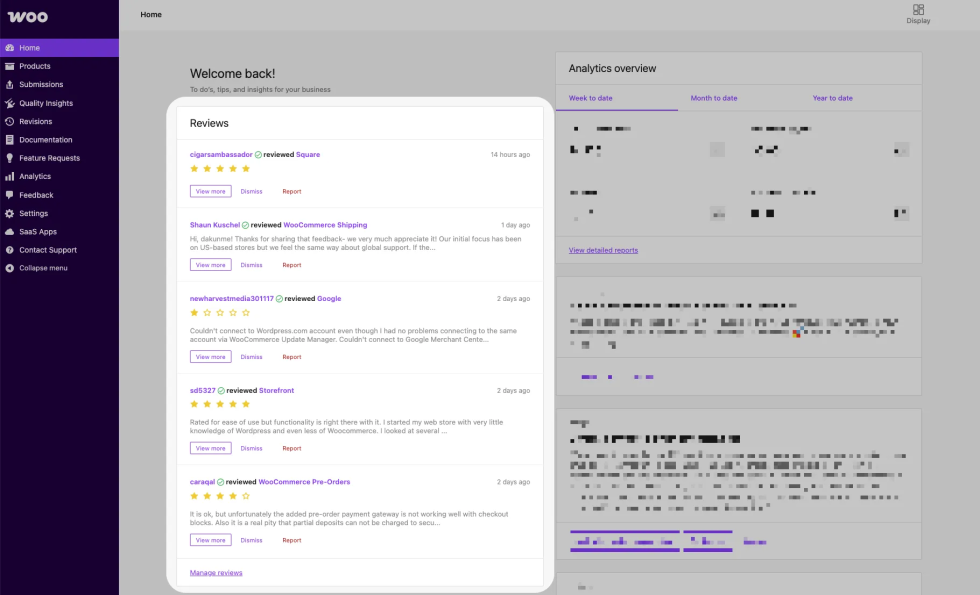Dismiss the newharvestmedia301117 Google review
Image resolution: width=980 pixels, height=595 pixels.
(x=251, y=357)
